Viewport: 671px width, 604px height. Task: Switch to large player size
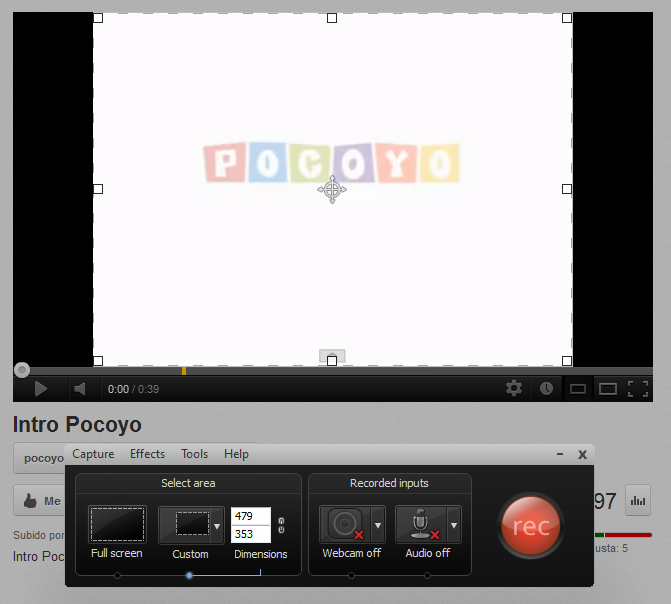tap(608, 389)
